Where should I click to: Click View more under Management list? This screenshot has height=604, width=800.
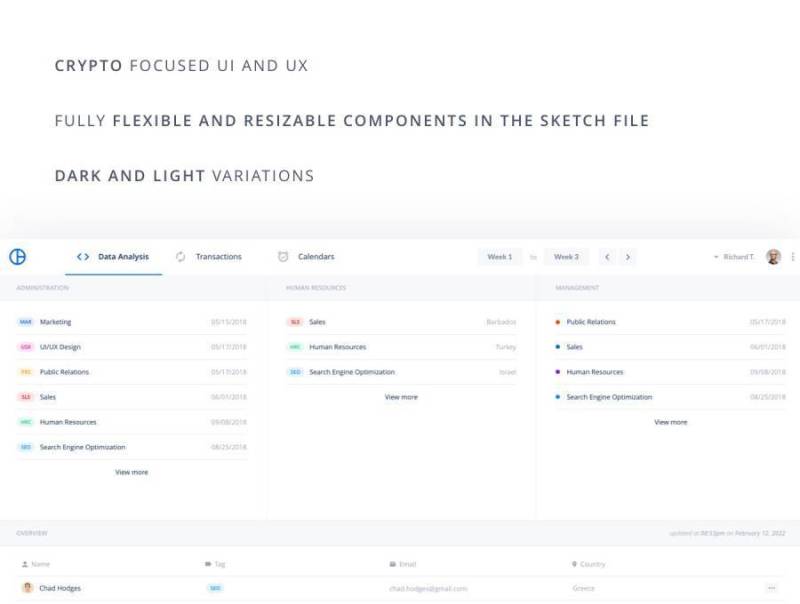coord(670,422)
